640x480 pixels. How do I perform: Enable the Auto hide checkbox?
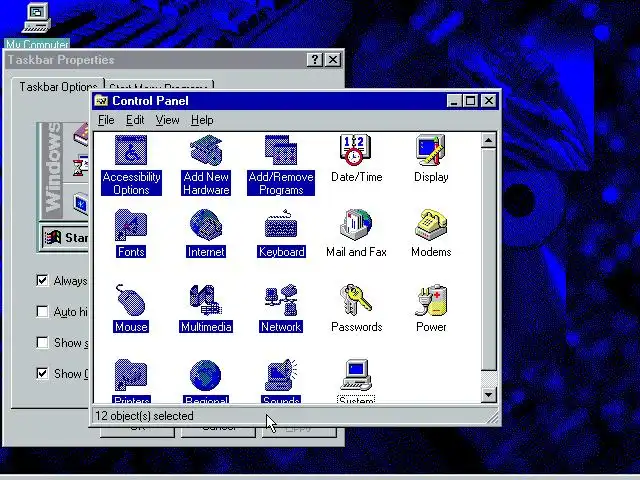pos(42,311)
